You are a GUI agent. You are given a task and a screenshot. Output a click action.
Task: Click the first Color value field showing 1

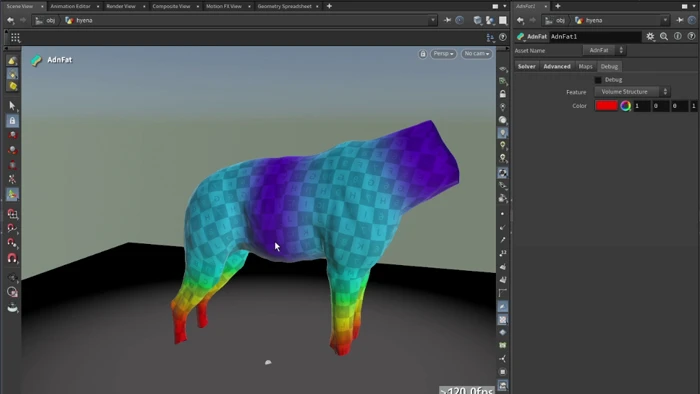(642, 106)
